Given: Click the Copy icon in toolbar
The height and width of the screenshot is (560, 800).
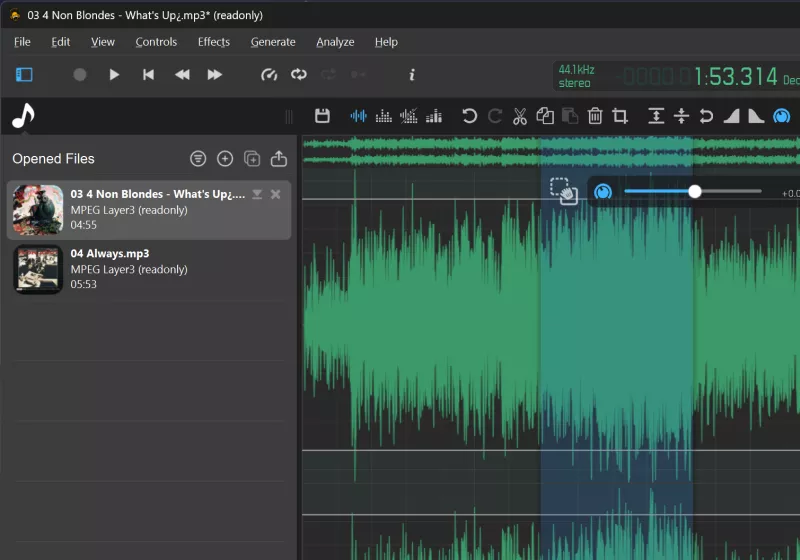Looking at the screenshot, I should pos(545,116).
